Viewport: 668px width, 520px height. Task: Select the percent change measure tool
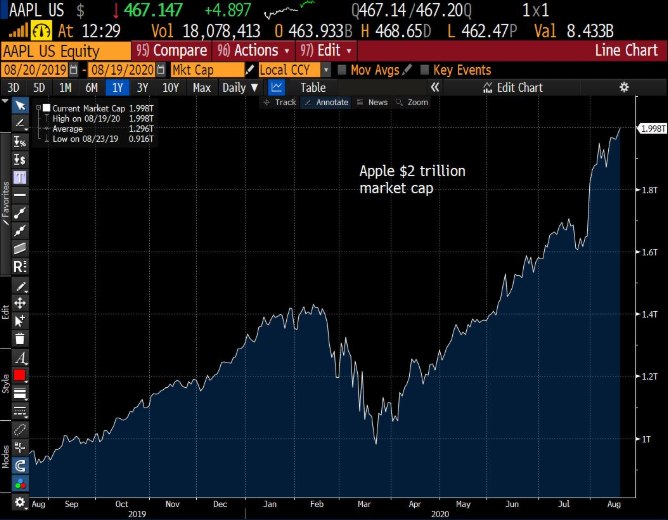pos(20,141)
